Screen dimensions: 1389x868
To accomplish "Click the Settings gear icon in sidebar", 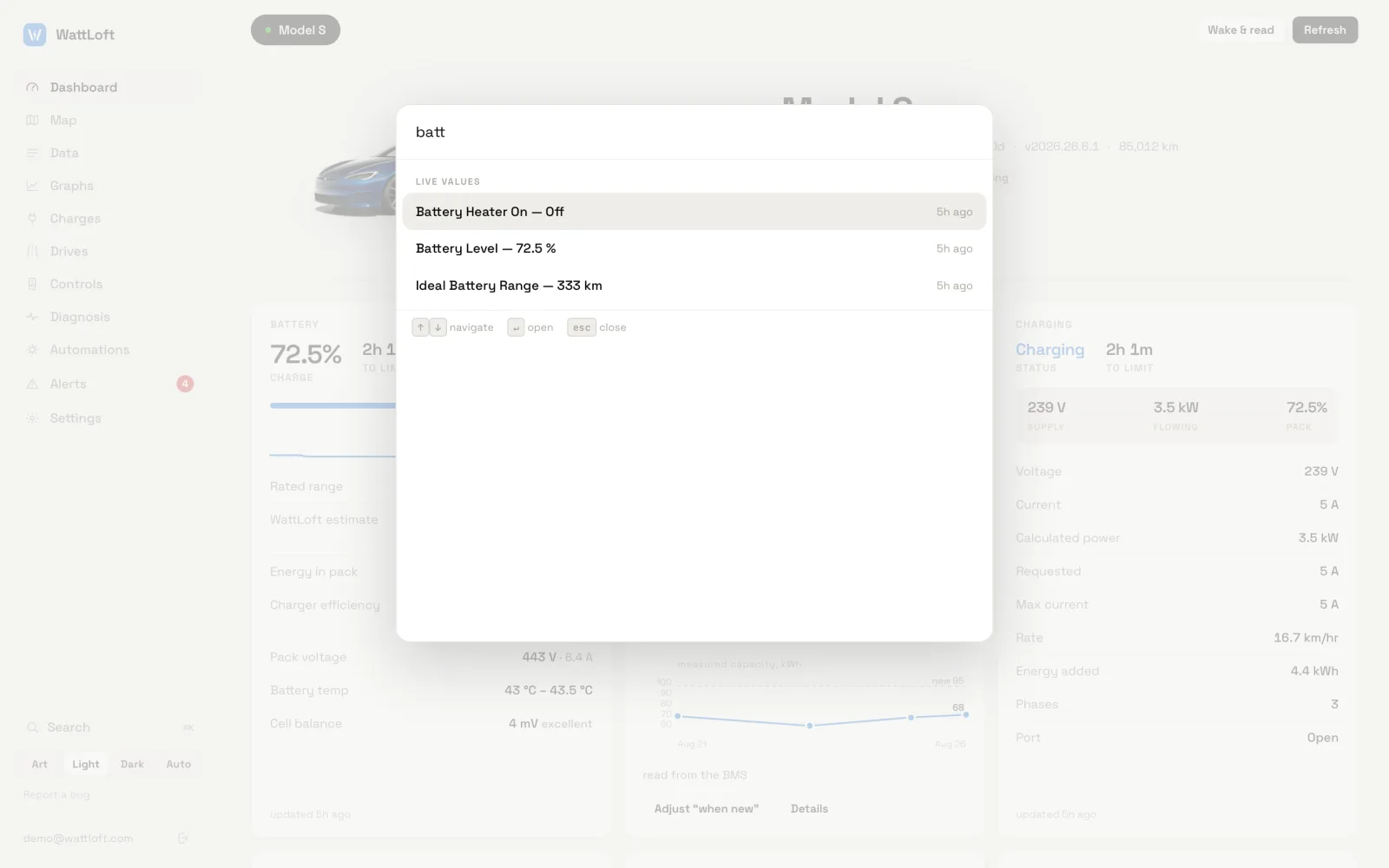I will (32, 418).
